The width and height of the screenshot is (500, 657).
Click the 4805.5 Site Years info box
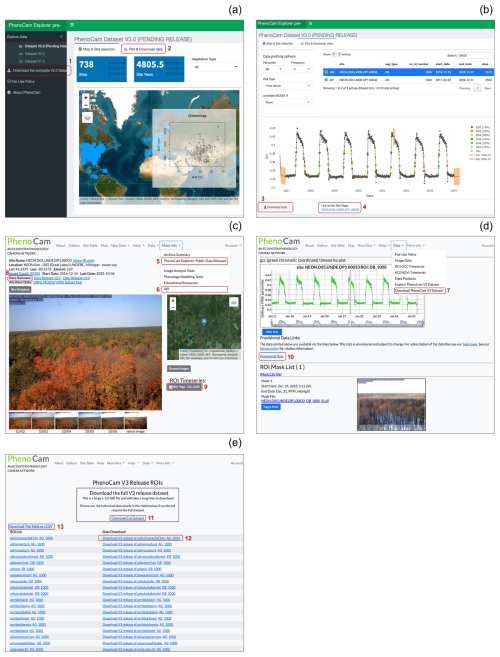tap(159, 69)
